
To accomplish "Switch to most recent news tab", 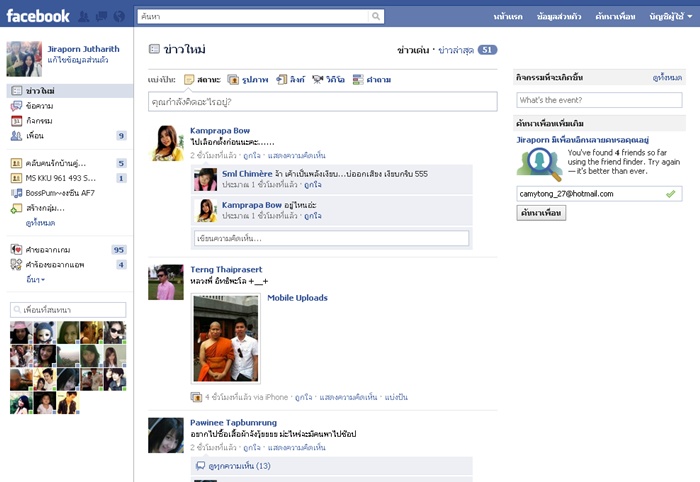I will click(x=456, y=50).
